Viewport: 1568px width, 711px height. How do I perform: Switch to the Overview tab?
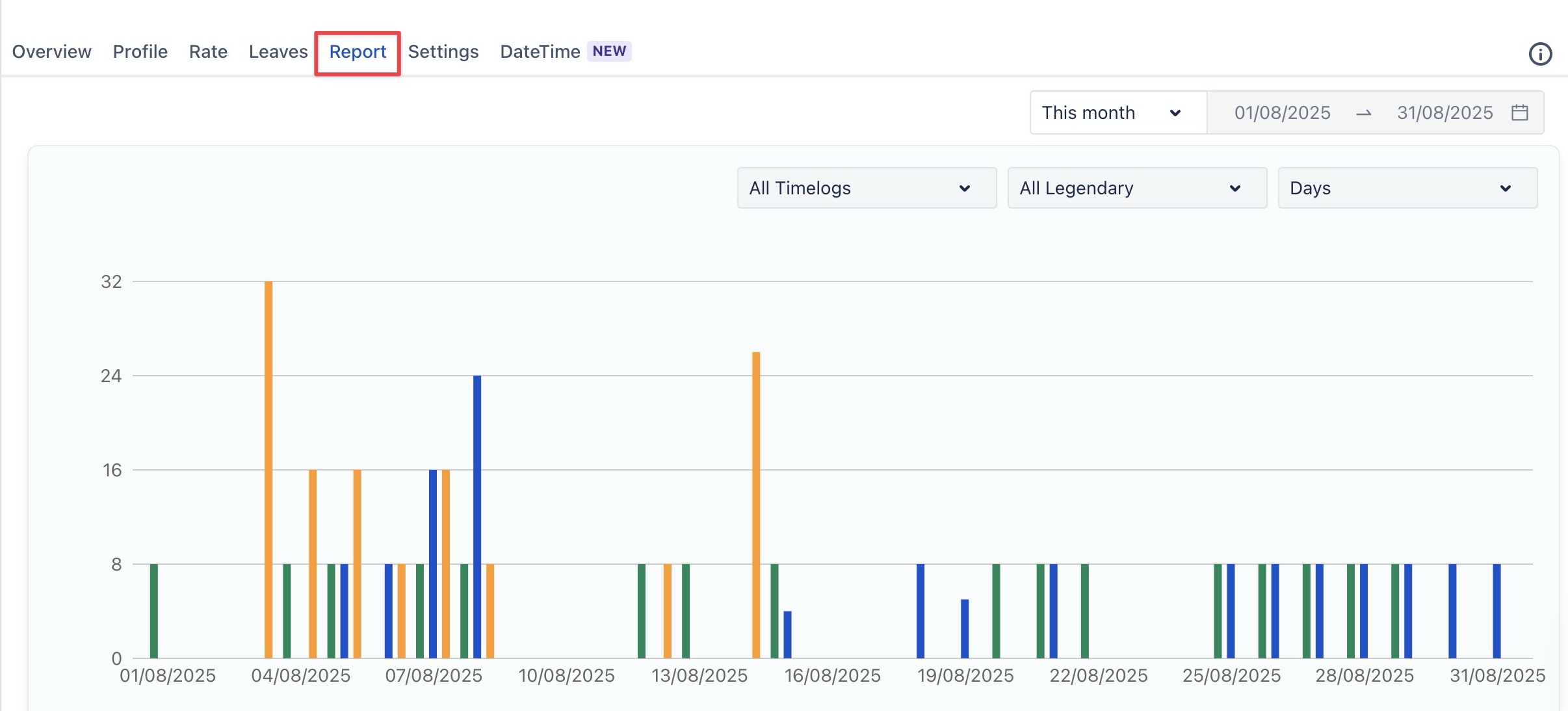coord(52,51)
